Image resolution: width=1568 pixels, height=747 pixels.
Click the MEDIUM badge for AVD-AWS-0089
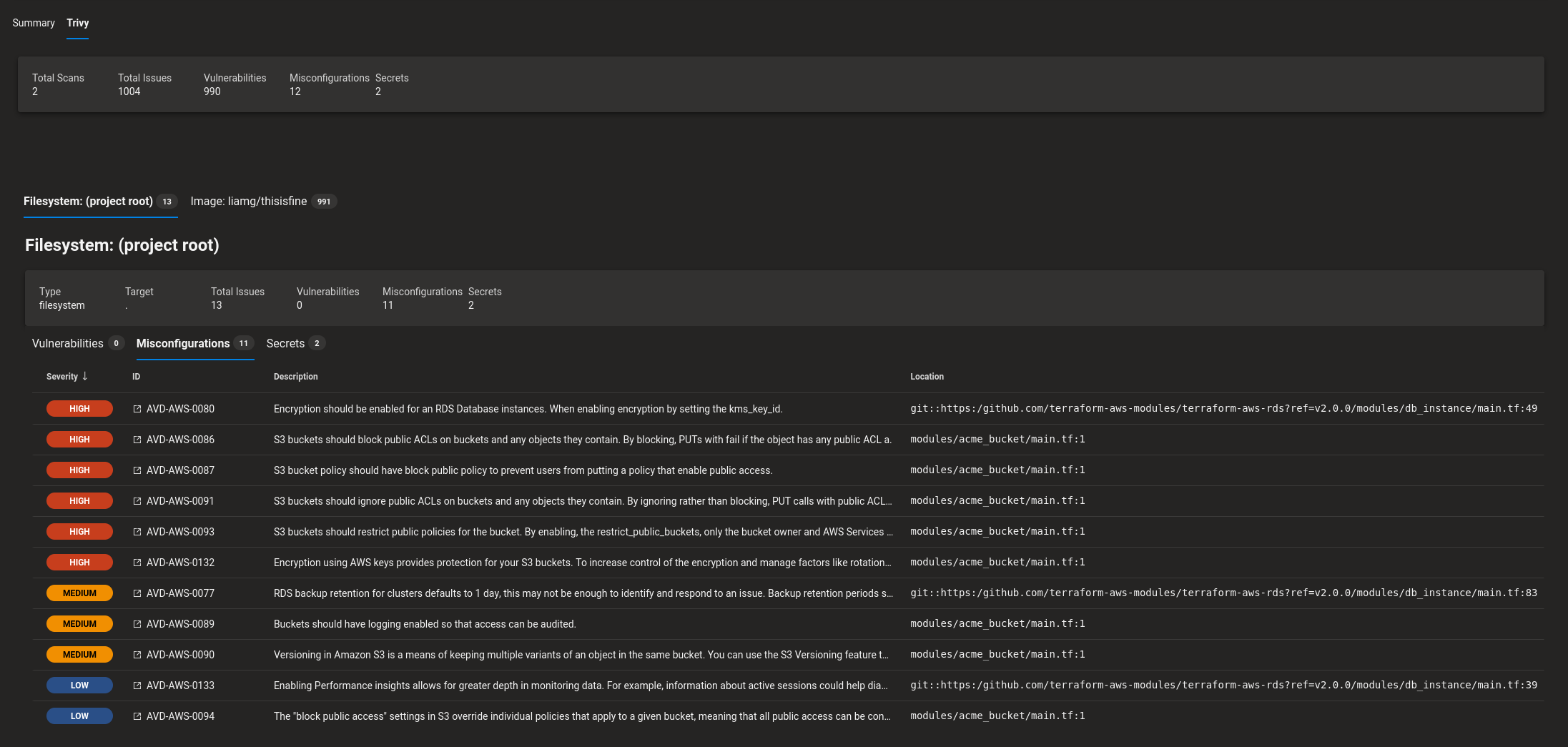coord(79,624)
